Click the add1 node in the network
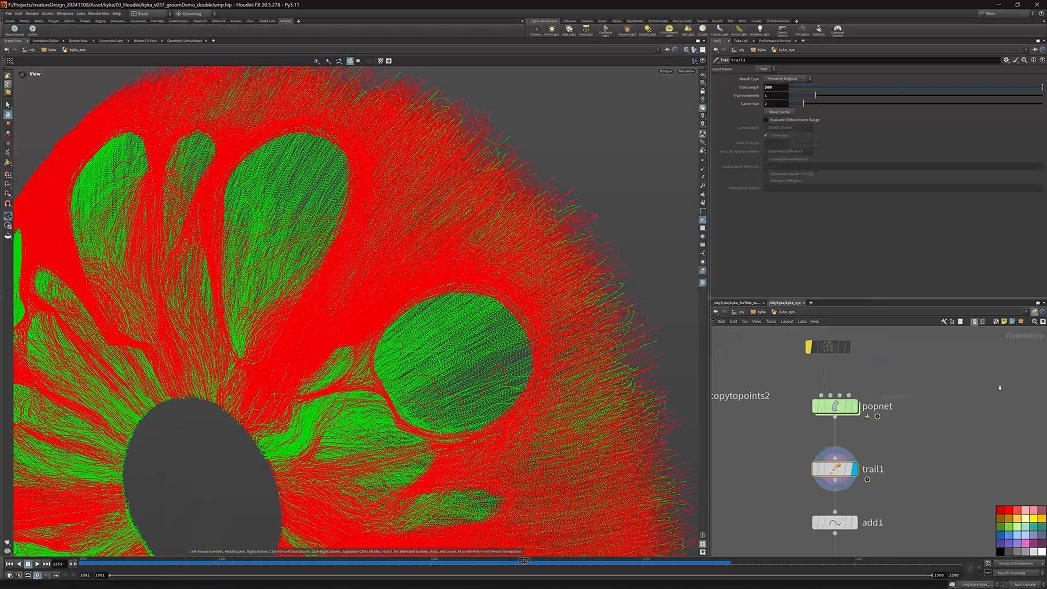 coord(835,523)
